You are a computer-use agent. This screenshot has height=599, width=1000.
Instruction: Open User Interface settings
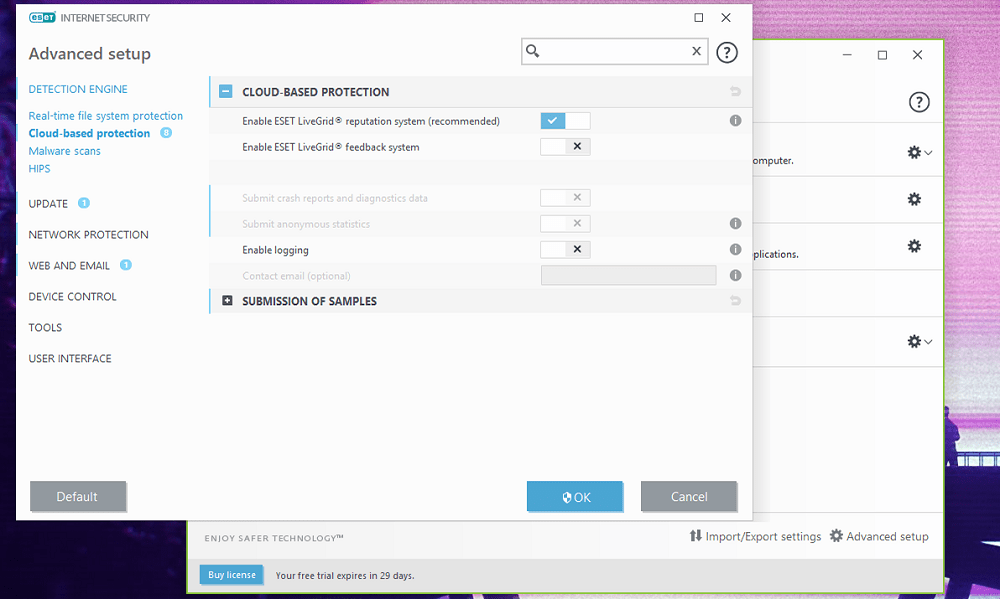coord(70,359)
